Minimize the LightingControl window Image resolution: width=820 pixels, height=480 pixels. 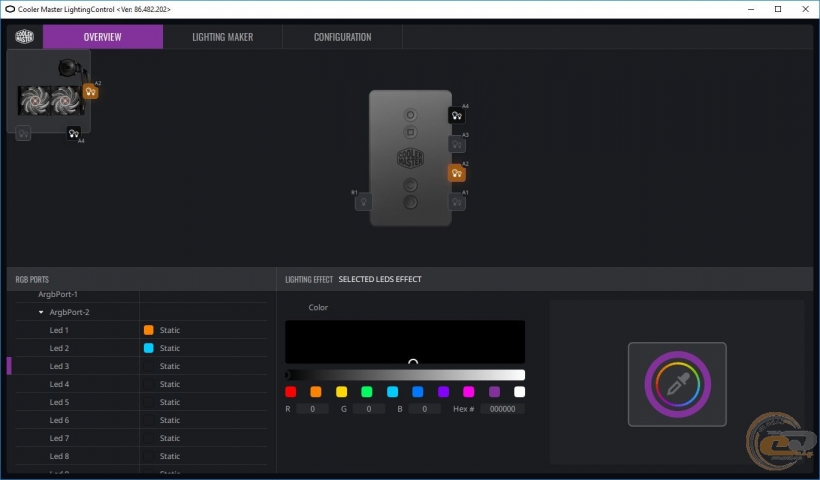pos(751,9)
